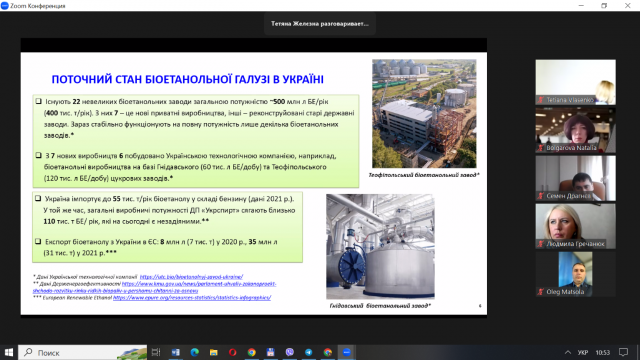
Task: Select Tetiana Vlasenko's video thumbnail
Action: click(x=576, y=82)
